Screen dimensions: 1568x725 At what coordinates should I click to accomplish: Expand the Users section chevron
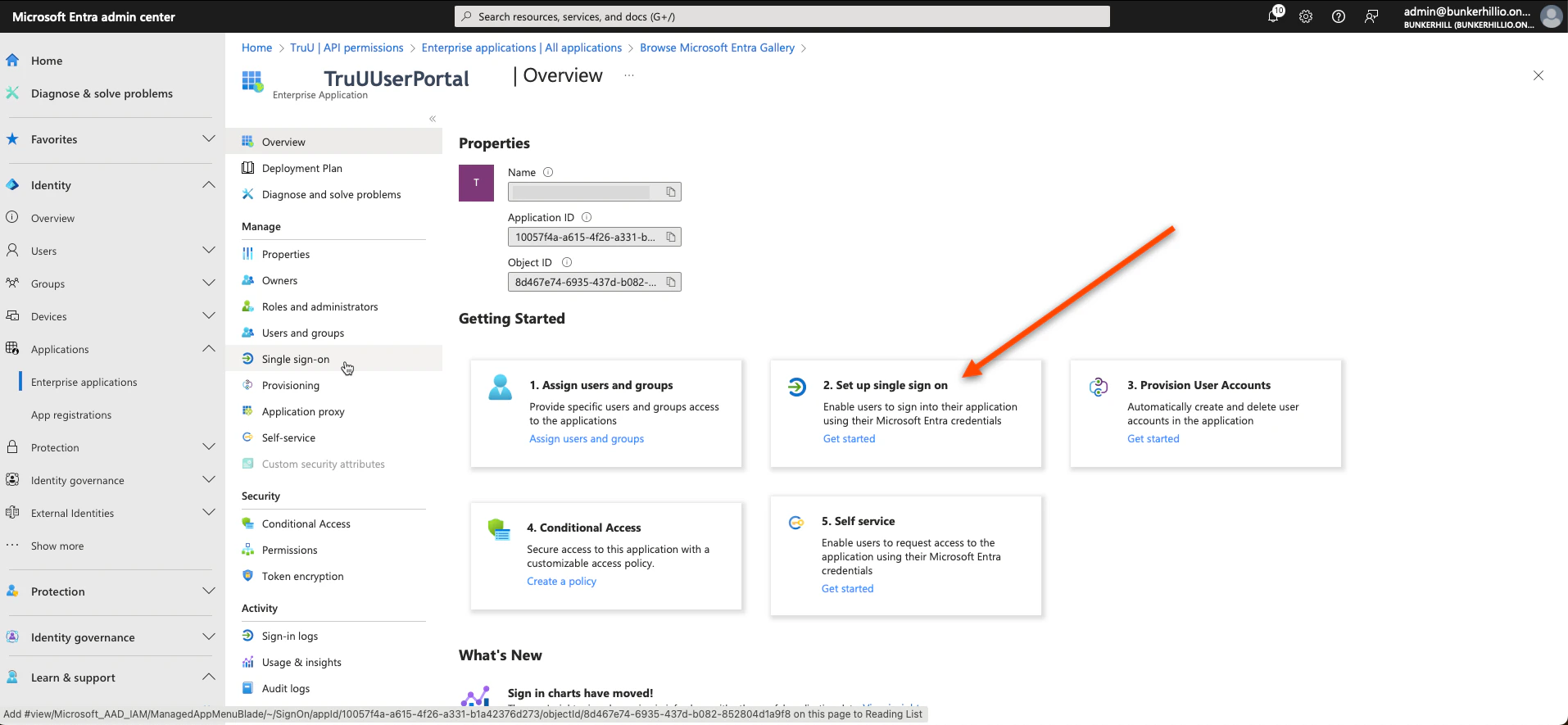coord(209,251)
